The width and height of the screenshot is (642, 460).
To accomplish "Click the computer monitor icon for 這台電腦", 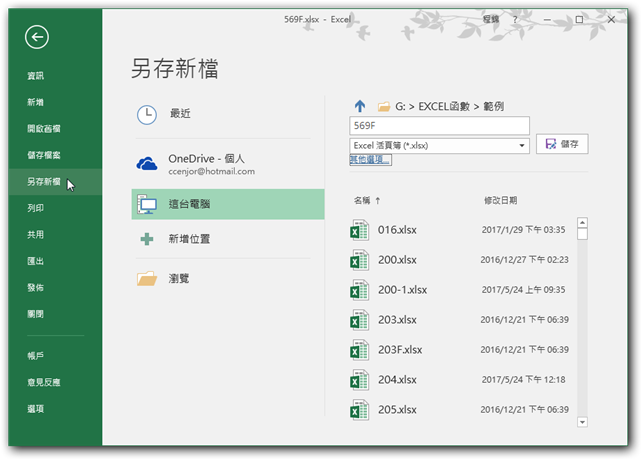I will pos(147,204).
